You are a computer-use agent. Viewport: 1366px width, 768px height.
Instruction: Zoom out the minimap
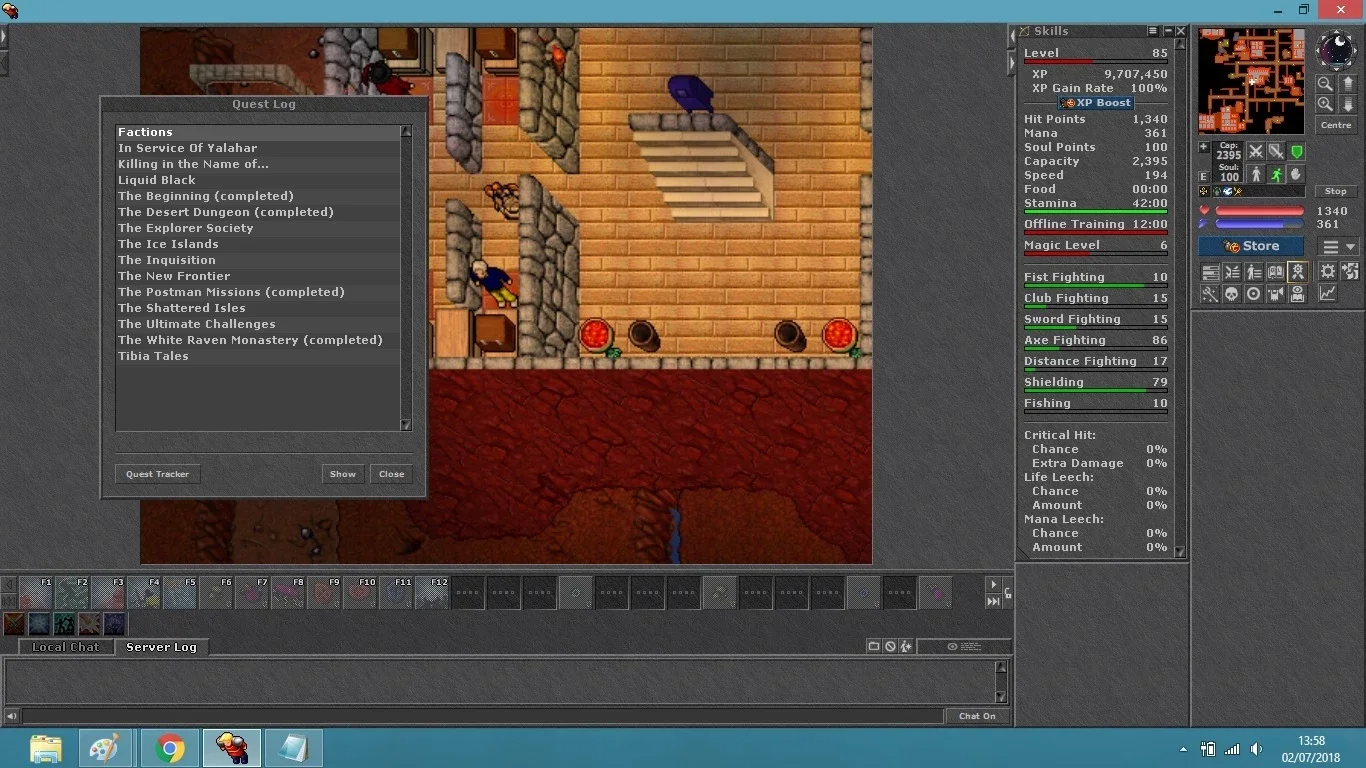1325,84
